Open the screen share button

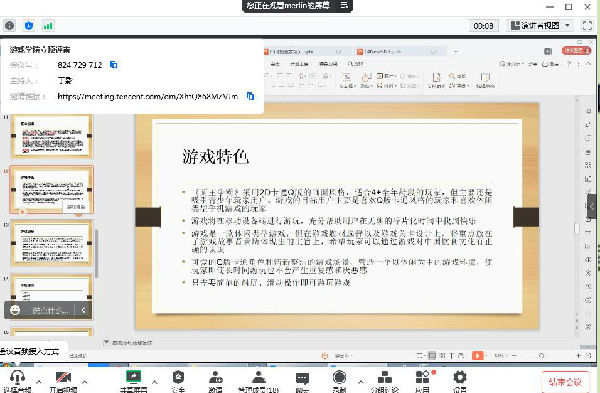pos(134,380)
